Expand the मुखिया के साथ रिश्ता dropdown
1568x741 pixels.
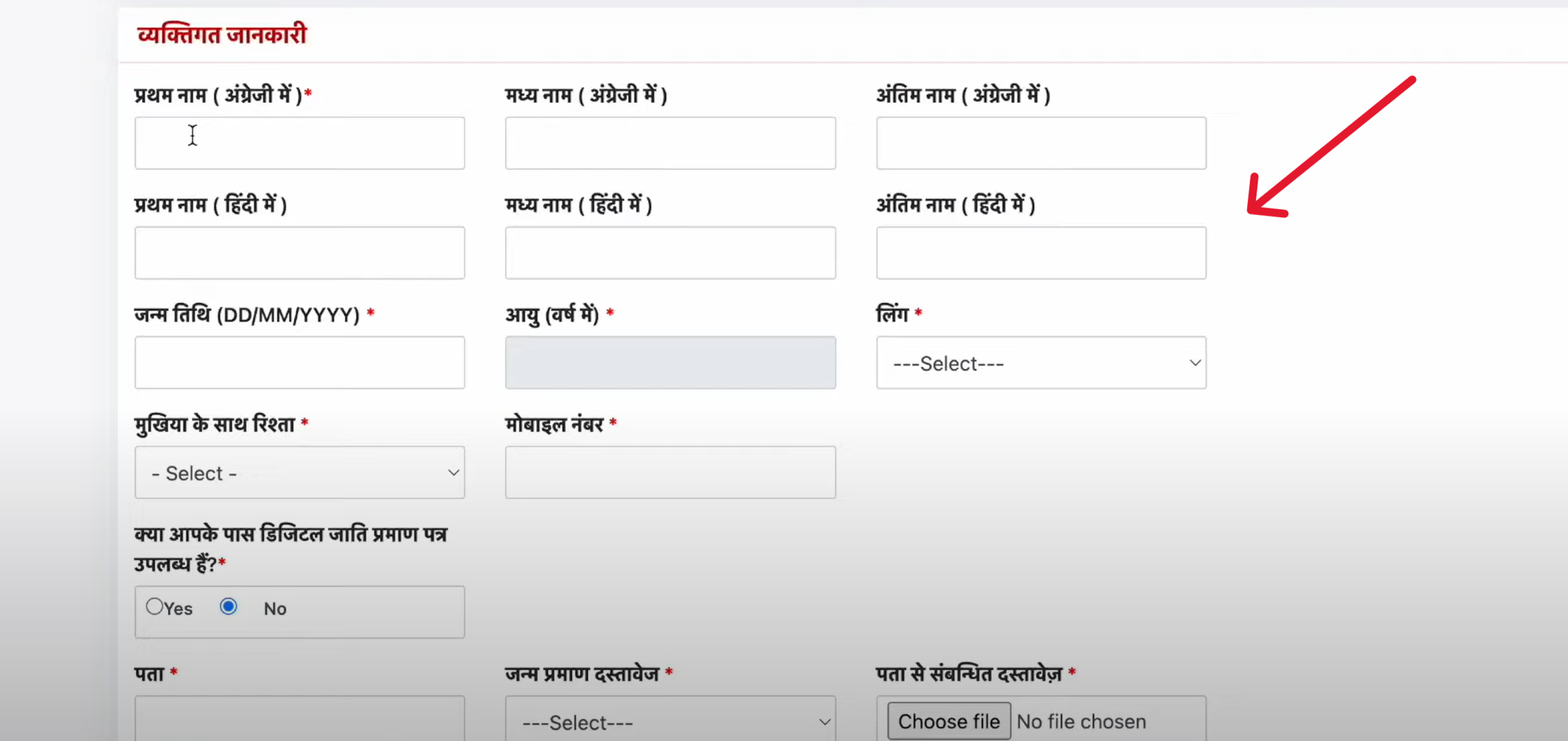(299, 472)
